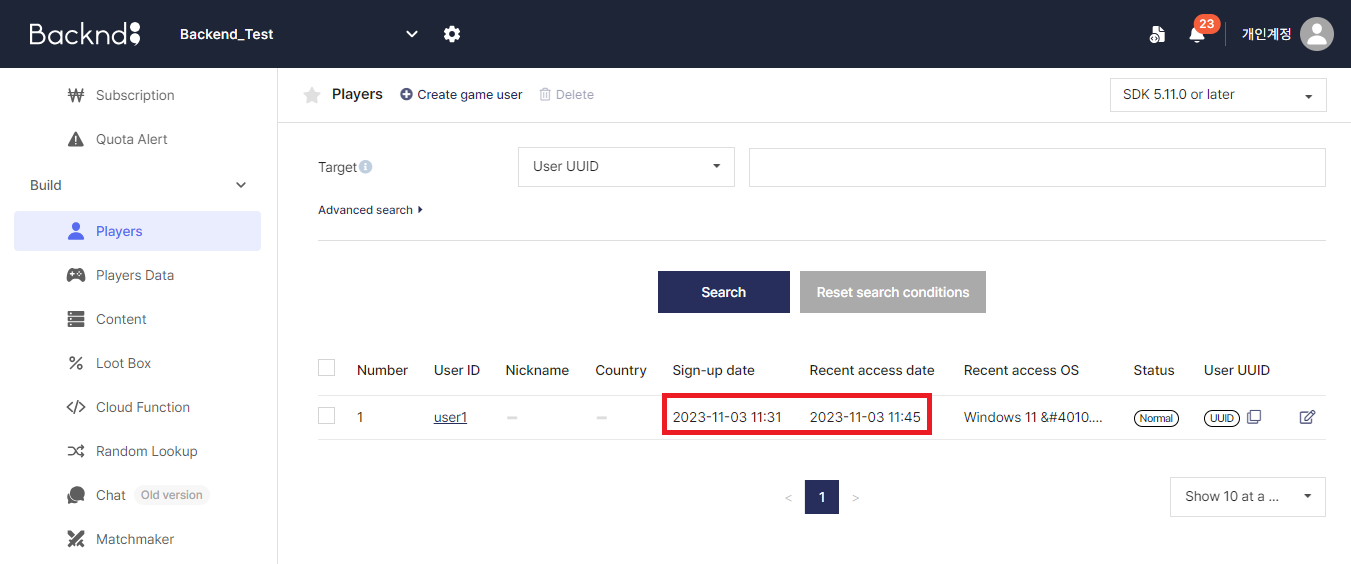This screenshot has width=1351, height=564.
Task: Click the Chat bubble icon
Action: 76,495
